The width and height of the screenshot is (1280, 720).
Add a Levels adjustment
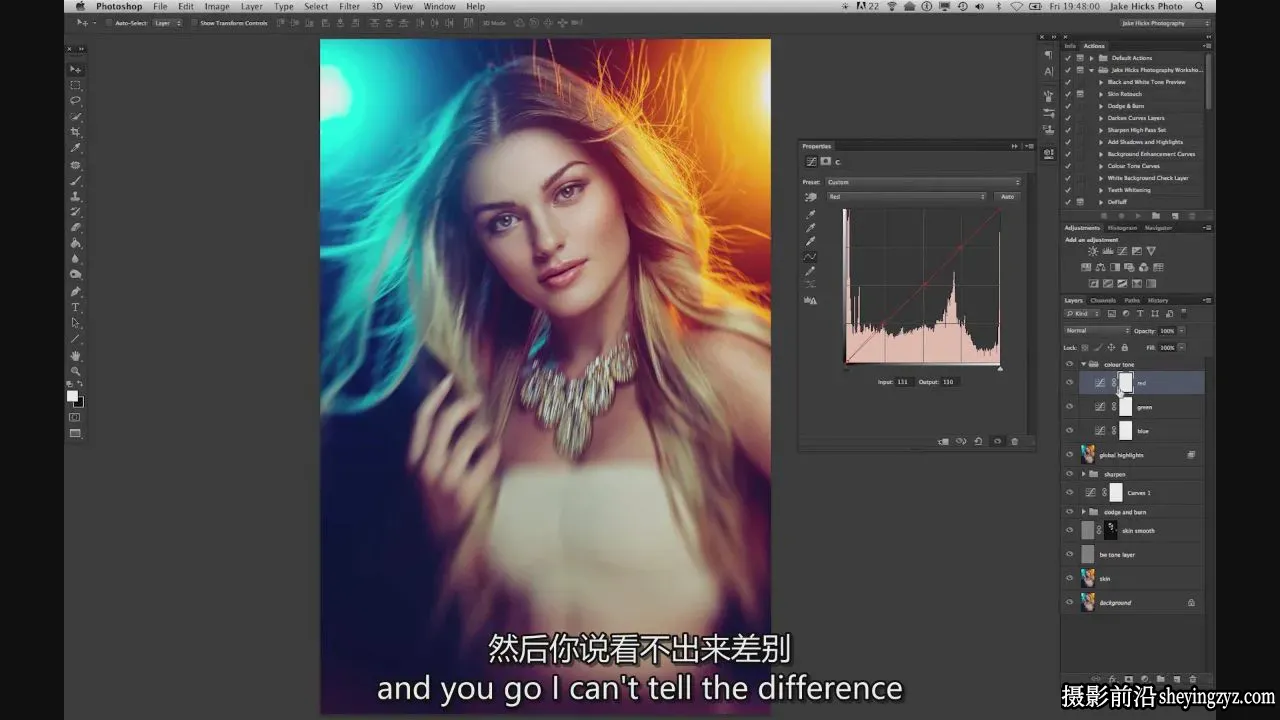coord(1106,251)
